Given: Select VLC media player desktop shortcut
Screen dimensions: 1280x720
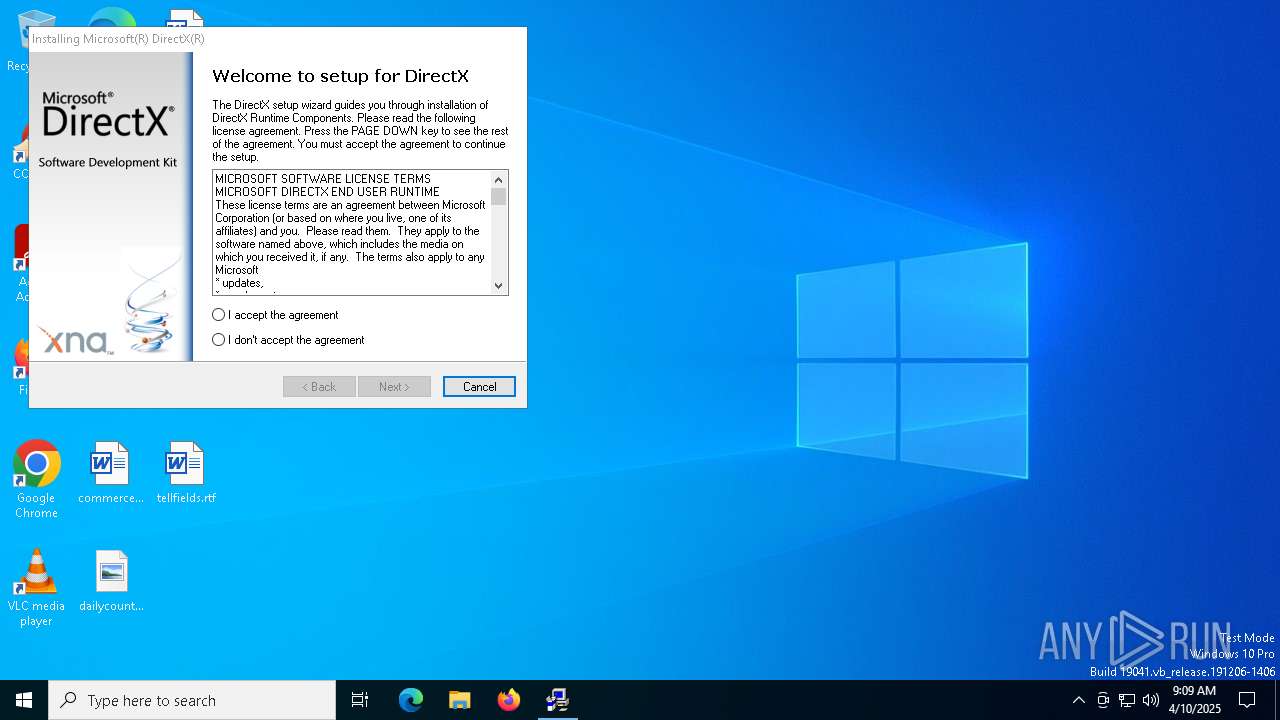Looking at the screenshot, I should tap(36, 588).
